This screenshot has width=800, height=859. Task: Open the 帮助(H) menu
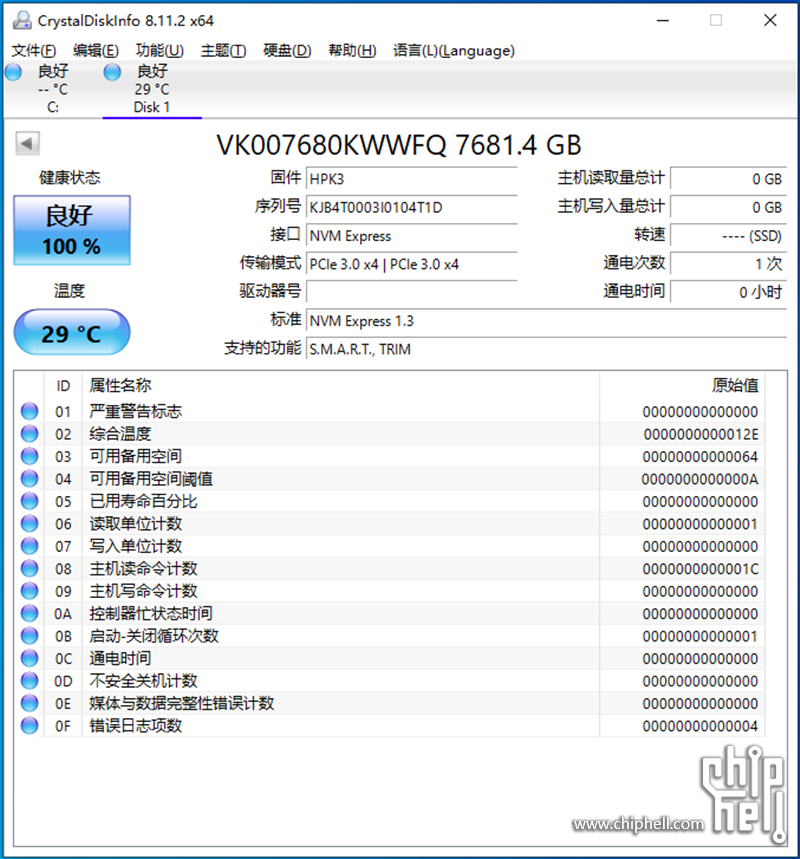[x=352, y=50]
